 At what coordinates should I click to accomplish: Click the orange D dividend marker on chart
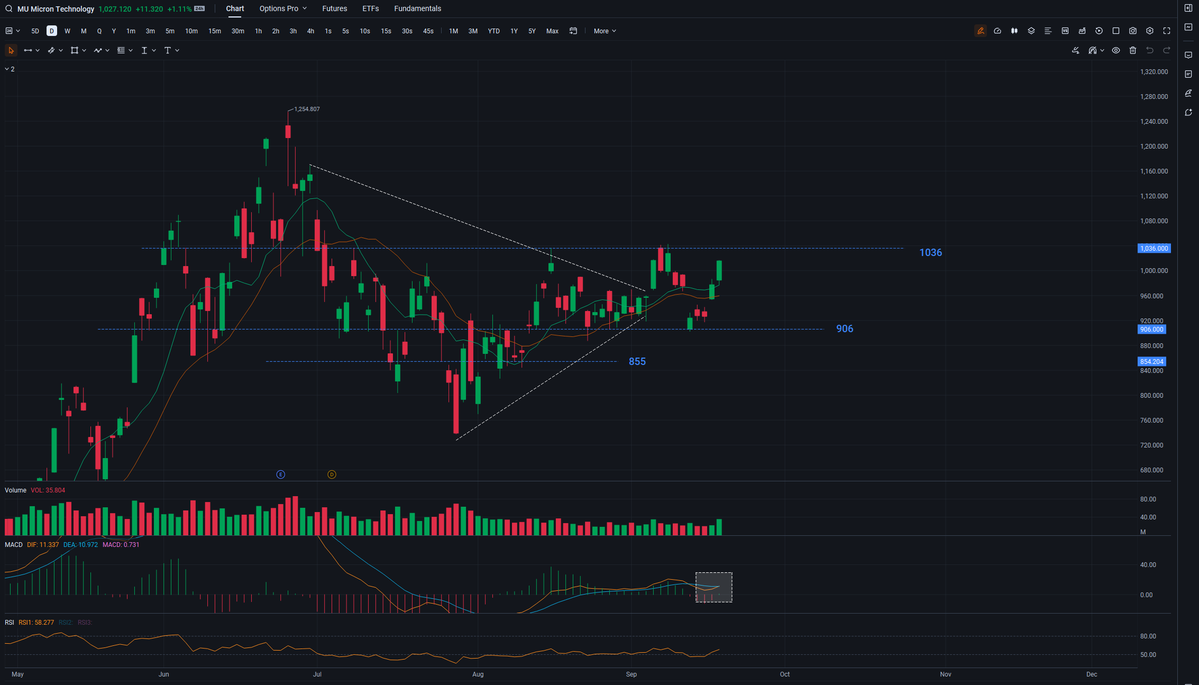click(x=332, y=475)
